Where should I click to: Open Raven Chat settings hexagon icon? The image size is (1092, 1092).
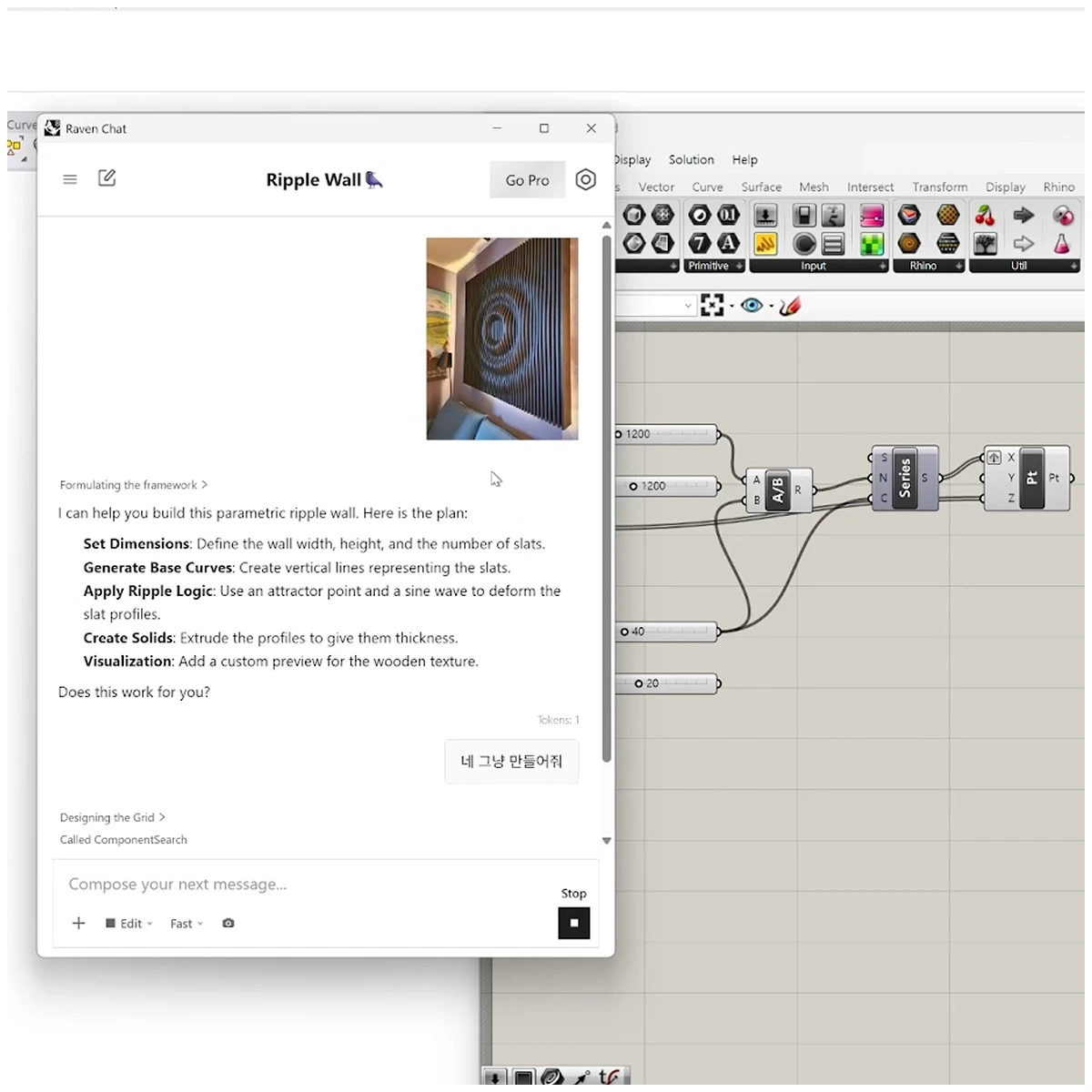point(585,180)
